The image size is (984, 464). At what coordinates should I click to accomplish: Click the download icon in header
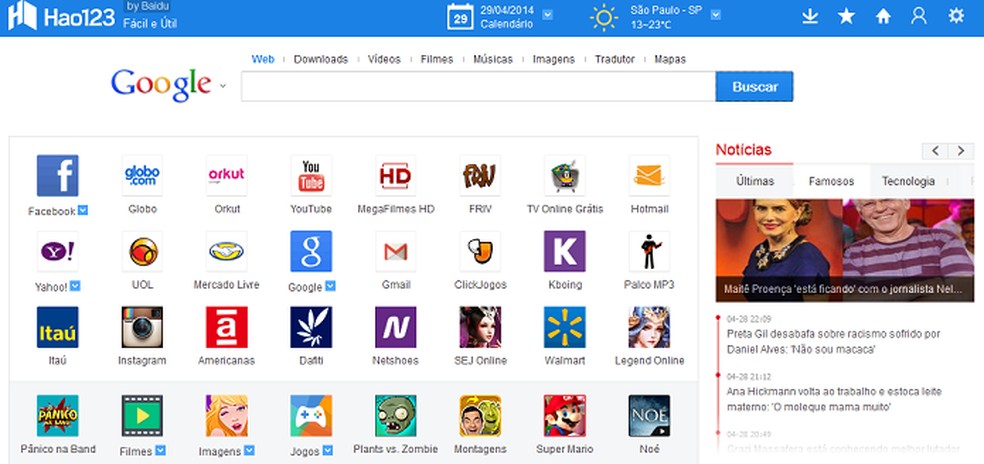coord(810,16)
